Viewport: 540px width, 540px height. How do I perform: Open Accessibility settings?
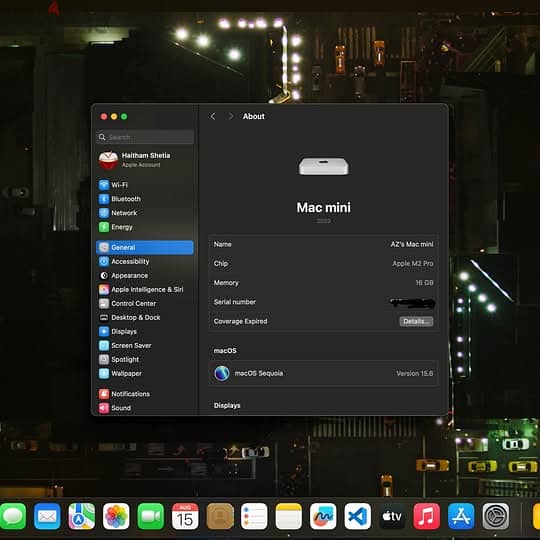(x=145, y=261)
